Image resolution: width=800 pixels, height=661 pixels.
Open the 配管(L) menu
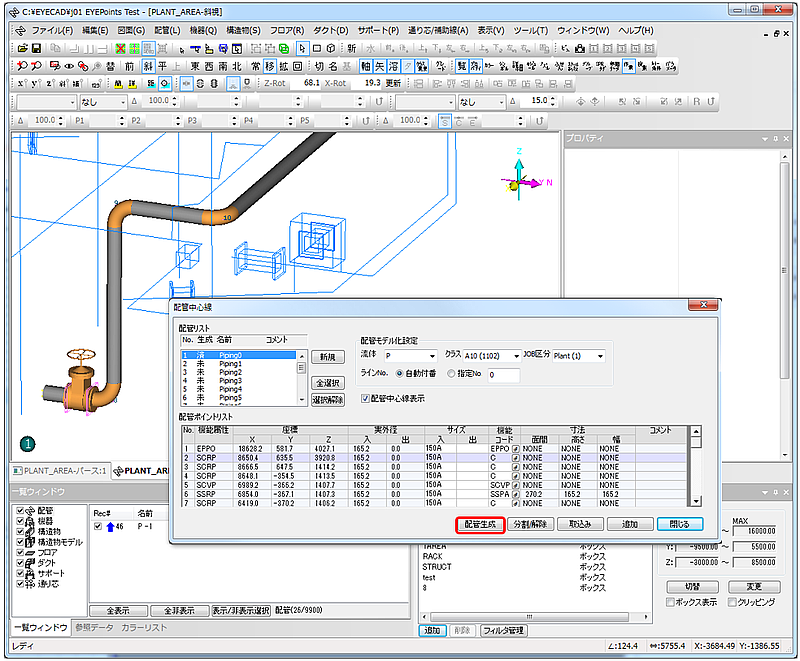(x=167, y=31)
